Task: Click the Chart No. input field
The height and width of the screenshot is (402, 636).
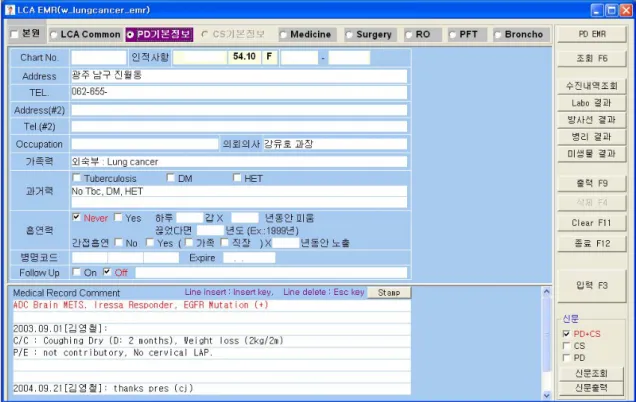Action: coord(99,58)
